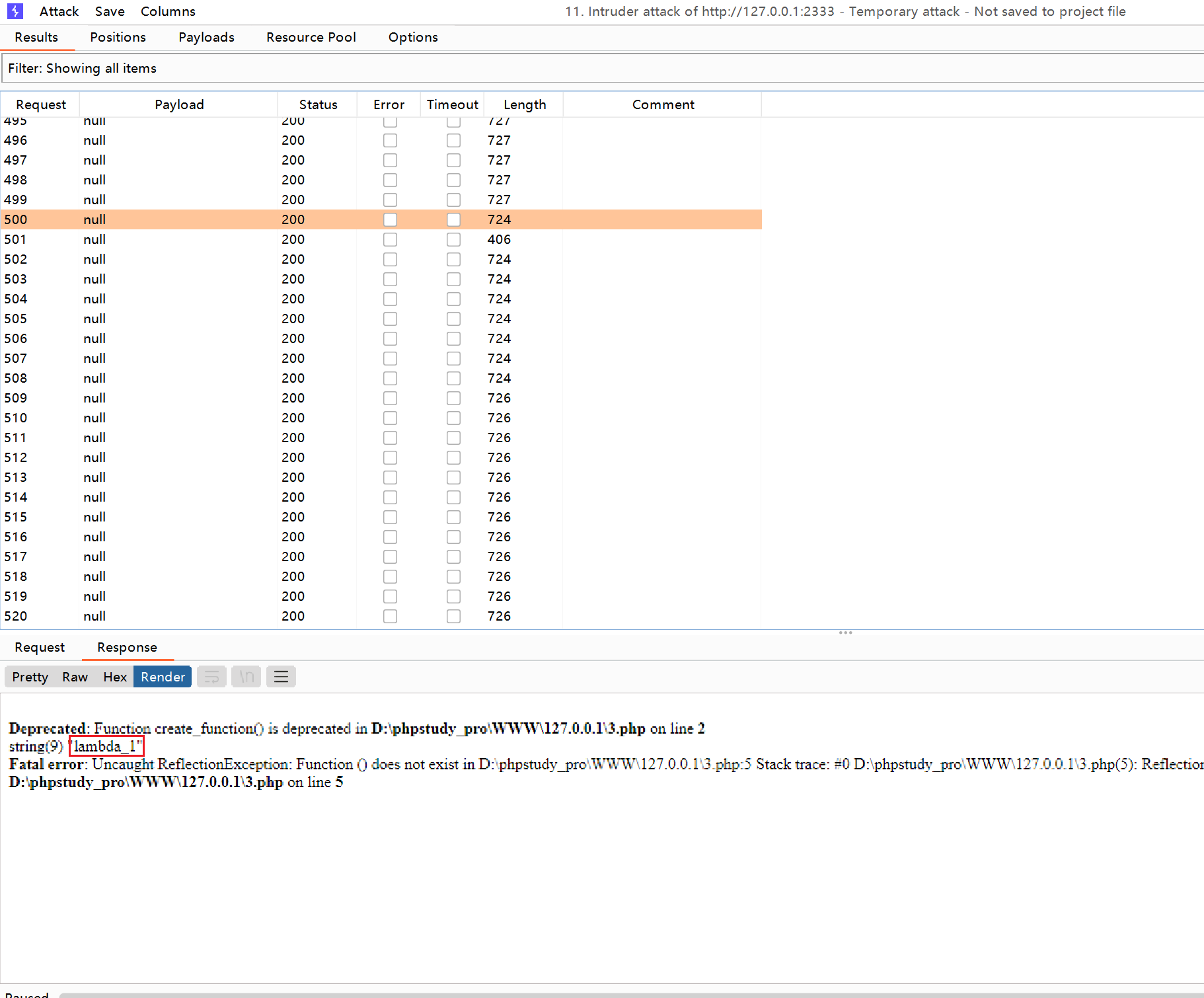Click status 200 of request 513
This screenshot has width=1204, height=998.
293,477
